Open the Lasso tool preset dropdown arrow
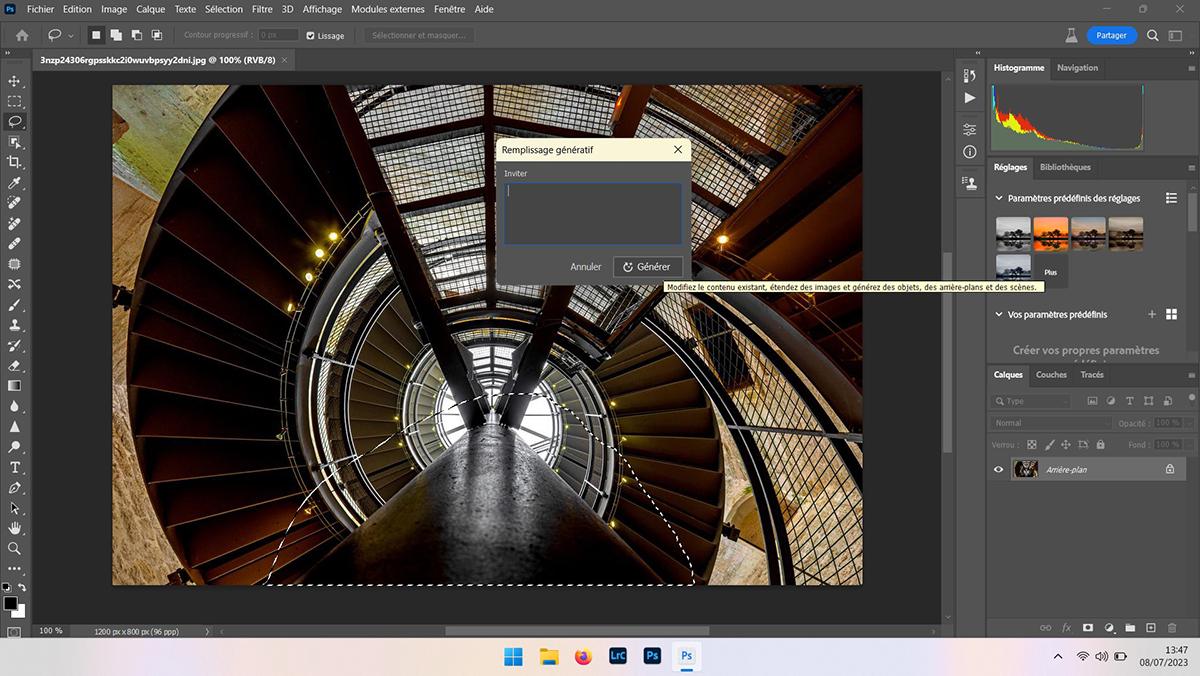The height and width of the screenshot is (676, 1200). tap(71, 36)
